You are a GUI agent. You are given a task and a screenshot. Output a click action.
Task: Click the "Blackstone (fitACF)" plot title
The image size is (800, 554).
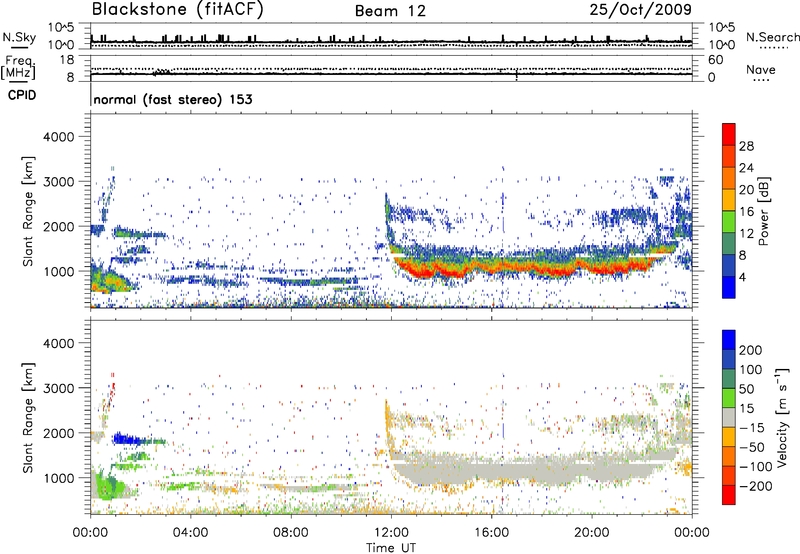point(178,9)
